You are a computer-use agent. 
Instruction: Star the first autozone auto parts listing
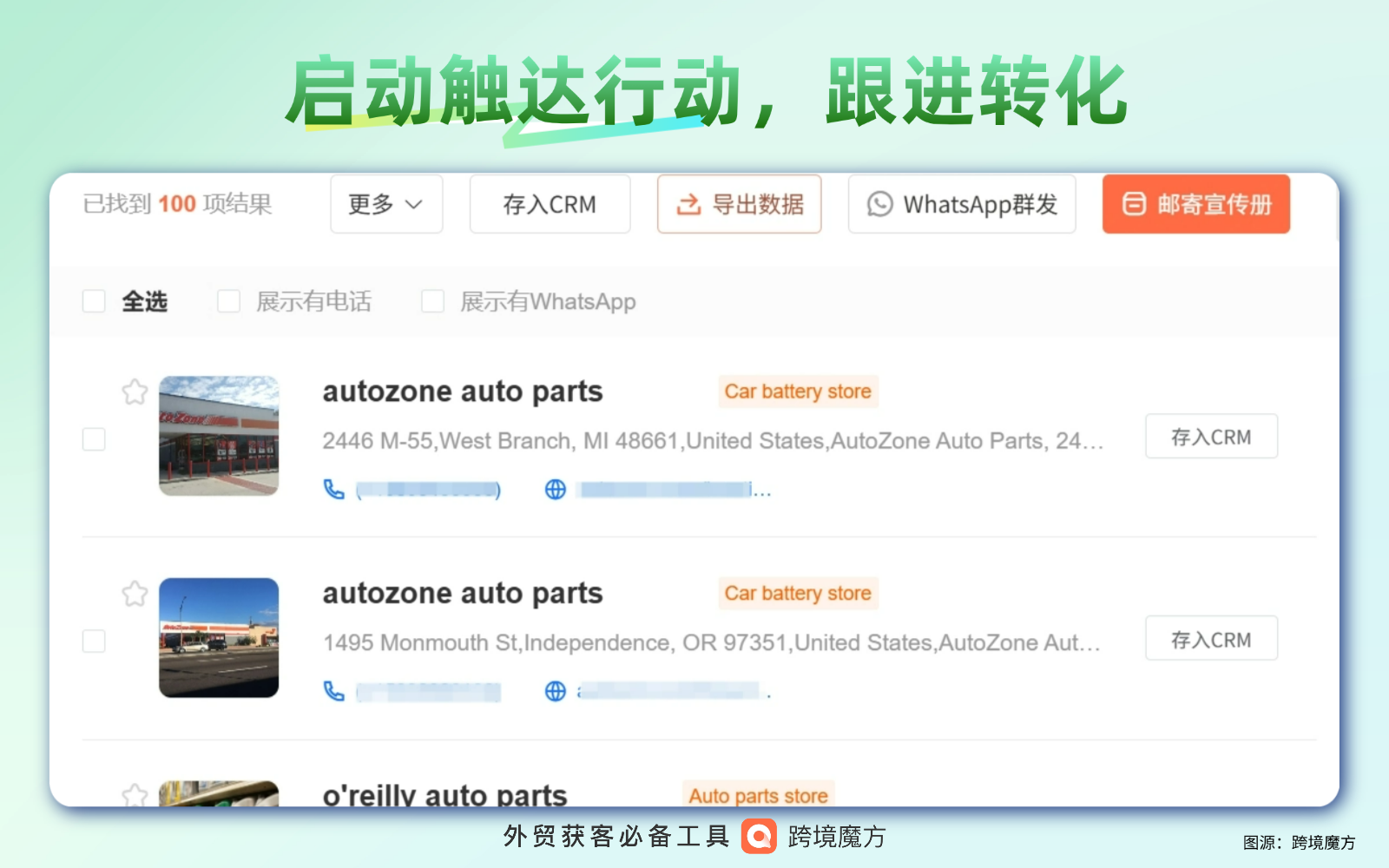coord(135,392)
